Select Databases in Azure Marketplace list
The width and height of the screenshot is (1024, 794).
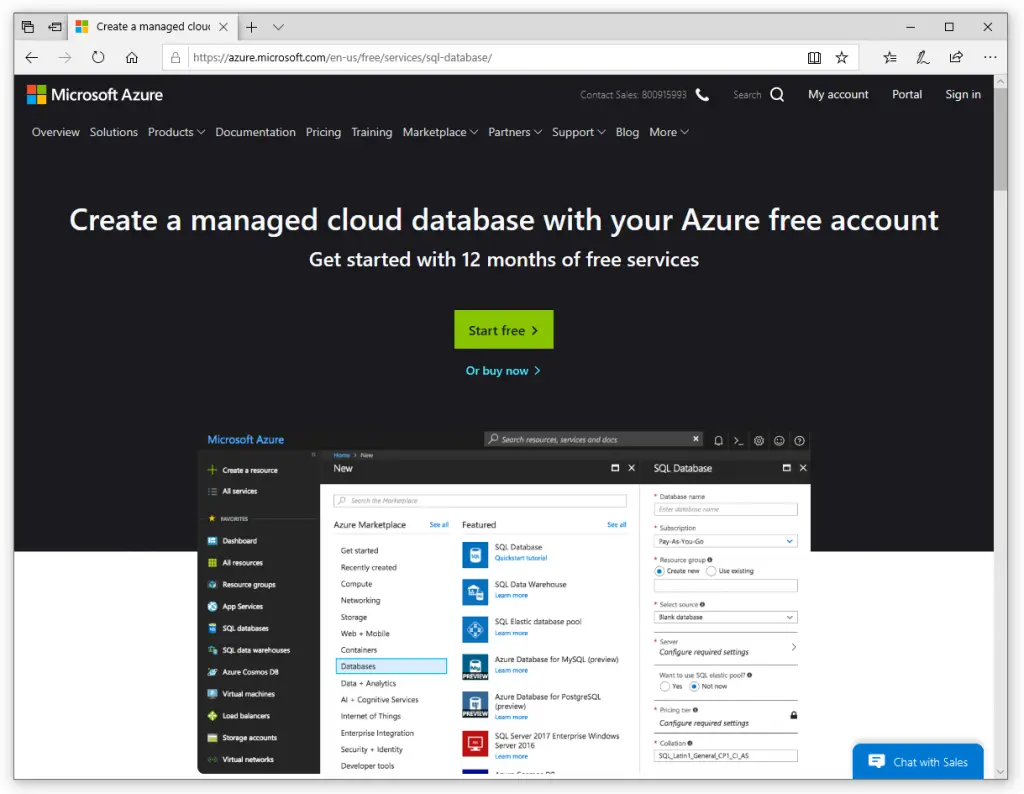tap(391, 666)
